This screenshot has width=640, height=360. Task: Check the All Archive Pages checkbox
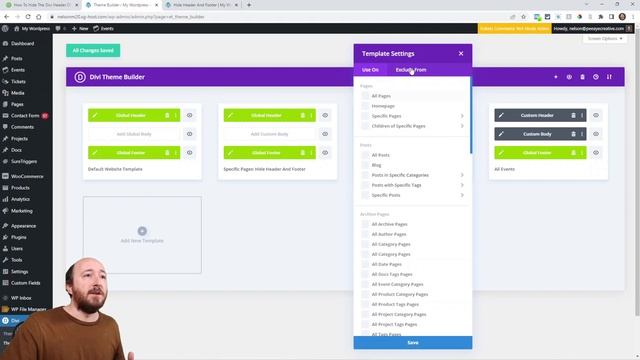[365, 224]
